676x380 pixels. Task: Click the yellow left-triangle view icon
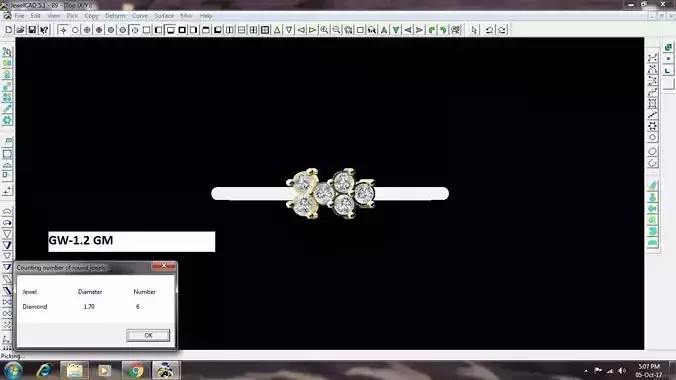coord(301,30)
